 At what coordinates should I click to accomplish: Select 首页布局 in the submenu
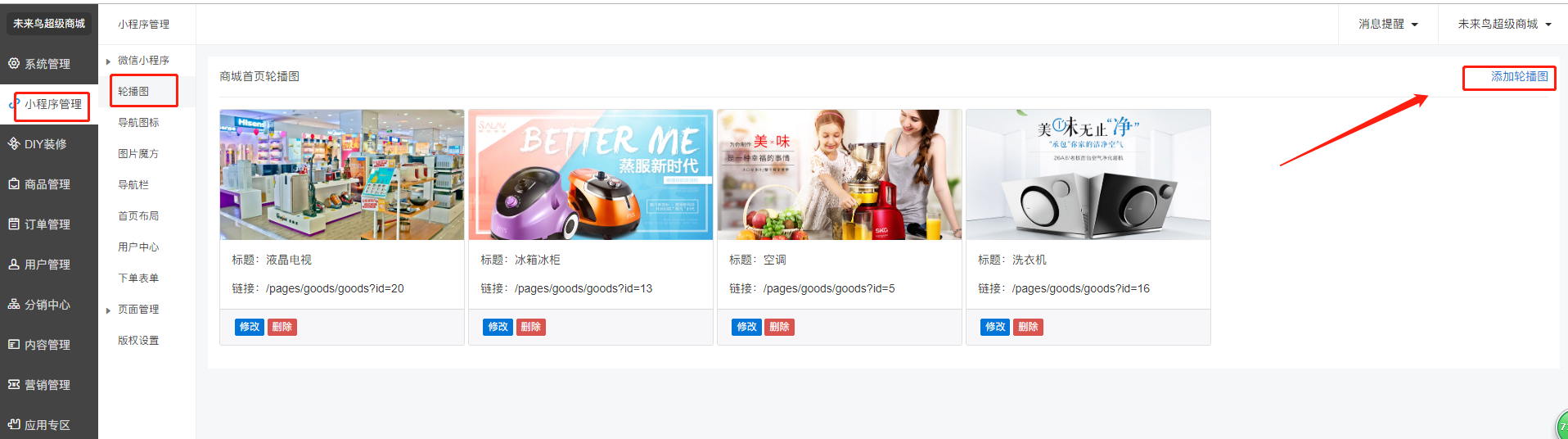(138, 215)
